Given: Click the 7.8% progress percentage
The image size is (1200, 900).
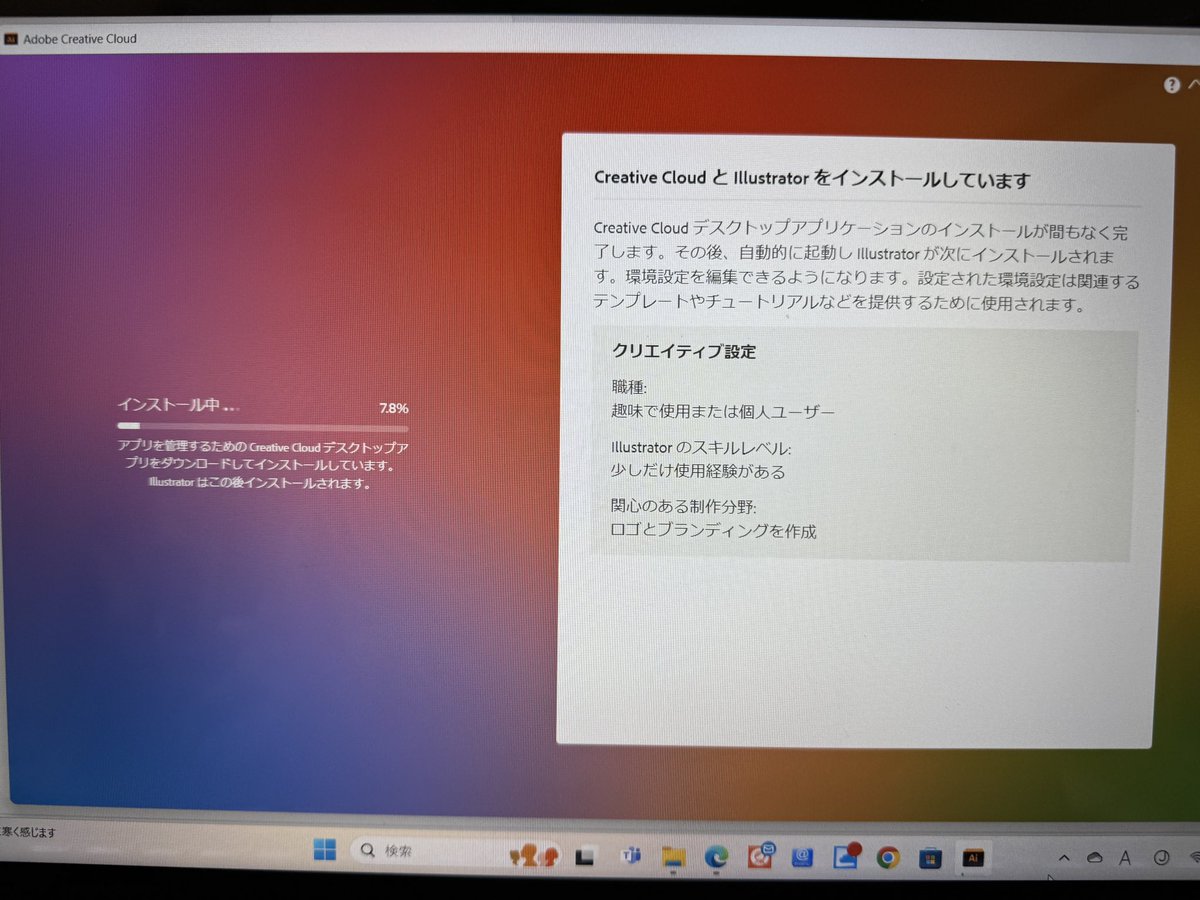Looking at the screenshot, I should pos(393,408).
